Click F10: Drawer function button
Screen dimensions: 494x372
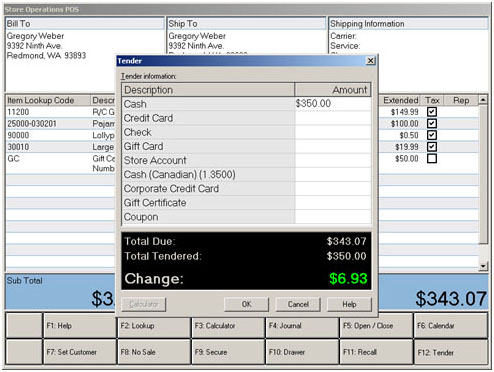pyautogui.click(x=302, y=352)
